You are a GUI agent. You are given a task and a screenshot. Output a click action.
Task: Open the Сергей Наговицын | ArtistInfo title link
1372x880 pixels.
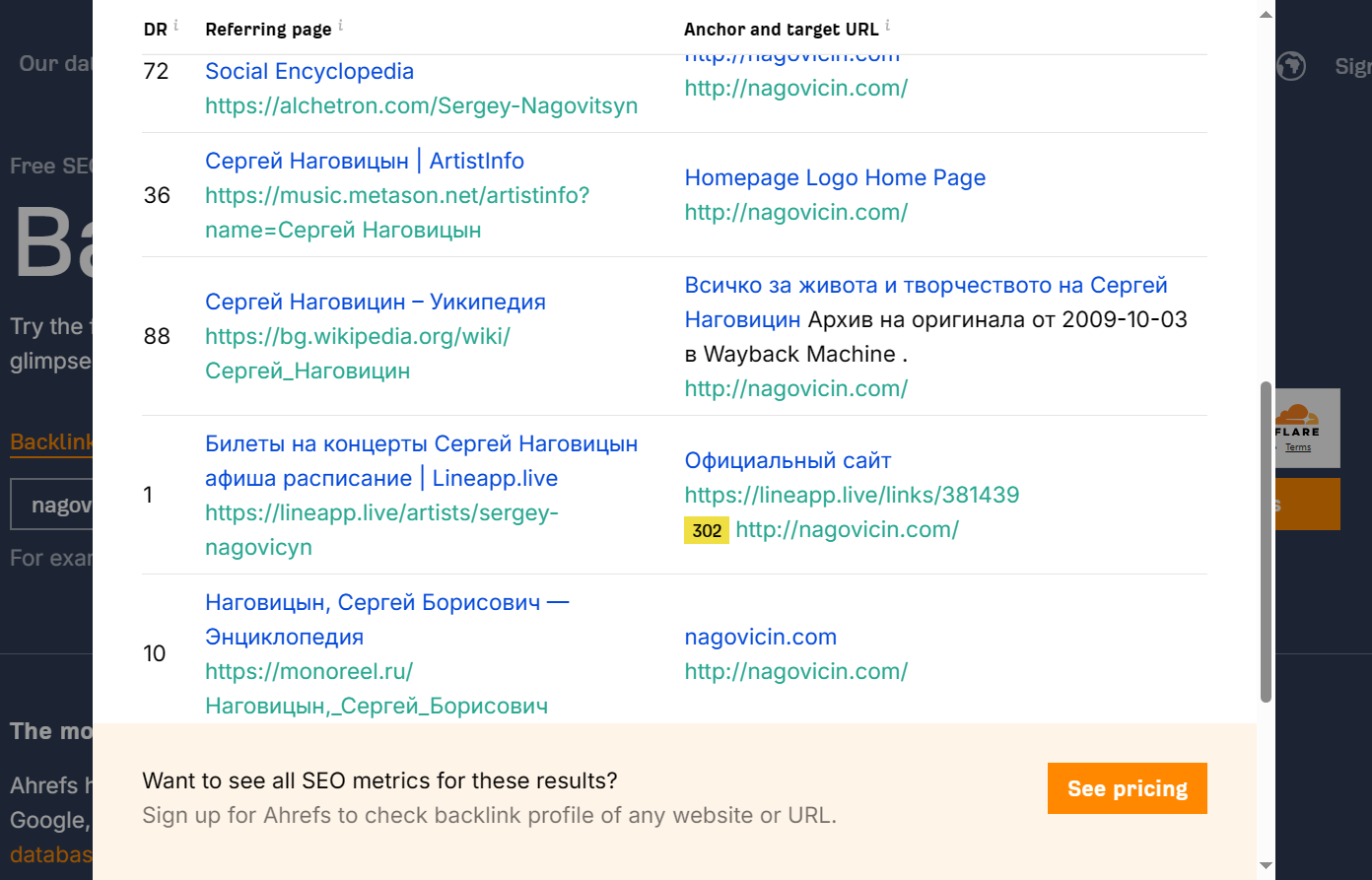365,161
